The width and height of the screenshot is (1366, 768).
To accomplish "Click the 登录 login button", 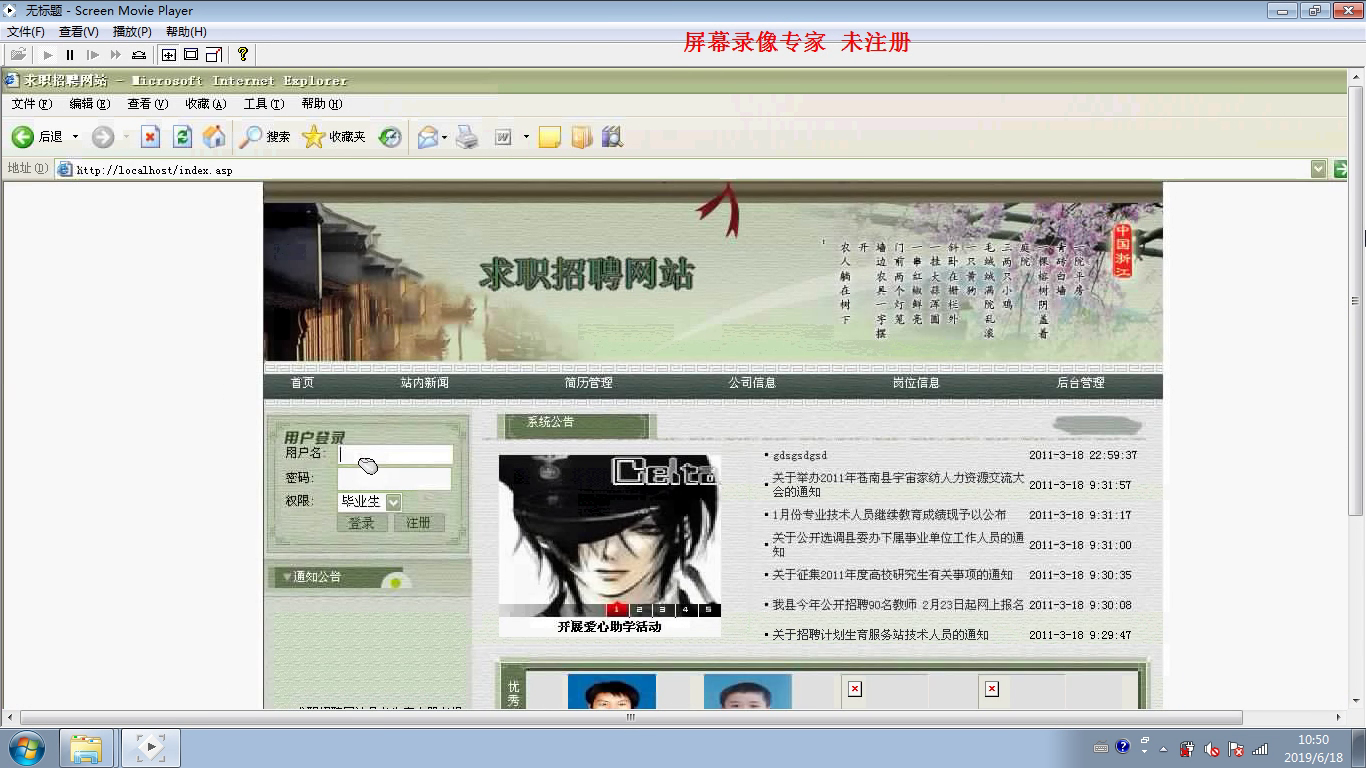I will (361, 523).
